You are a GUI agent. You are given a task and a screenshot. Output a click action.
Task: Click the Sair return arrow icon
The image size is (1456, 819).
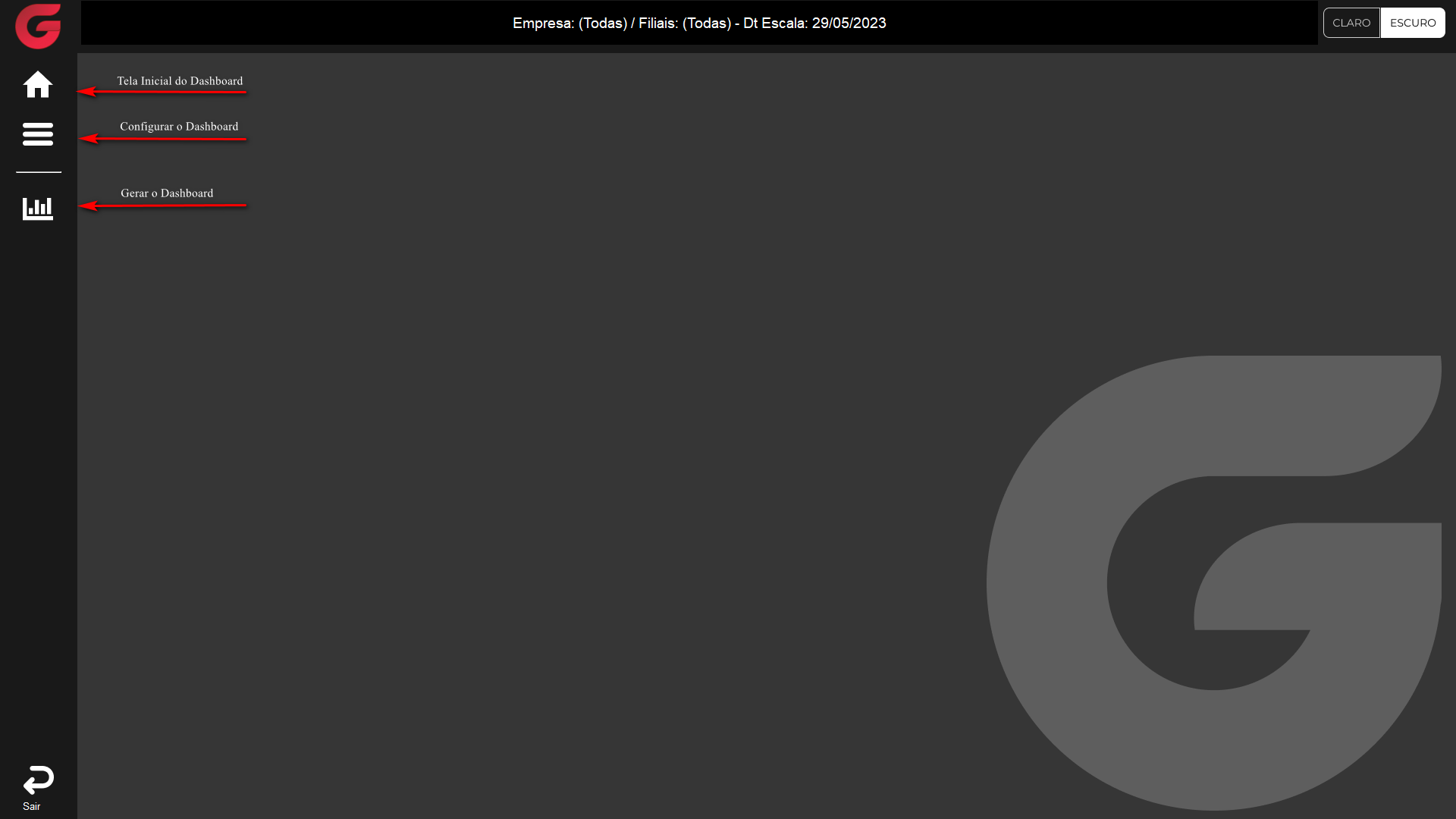(x=38, y=780)
